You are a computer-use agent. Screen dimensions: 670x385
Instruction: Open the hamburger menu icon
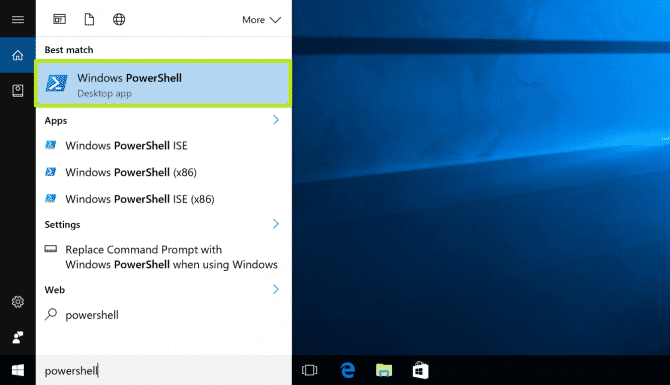18,20
